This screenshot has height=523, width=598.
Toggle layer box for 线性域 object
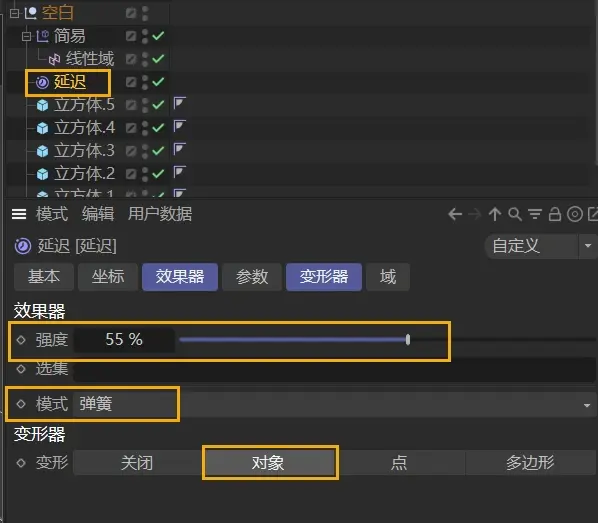[x=131, y=59]
